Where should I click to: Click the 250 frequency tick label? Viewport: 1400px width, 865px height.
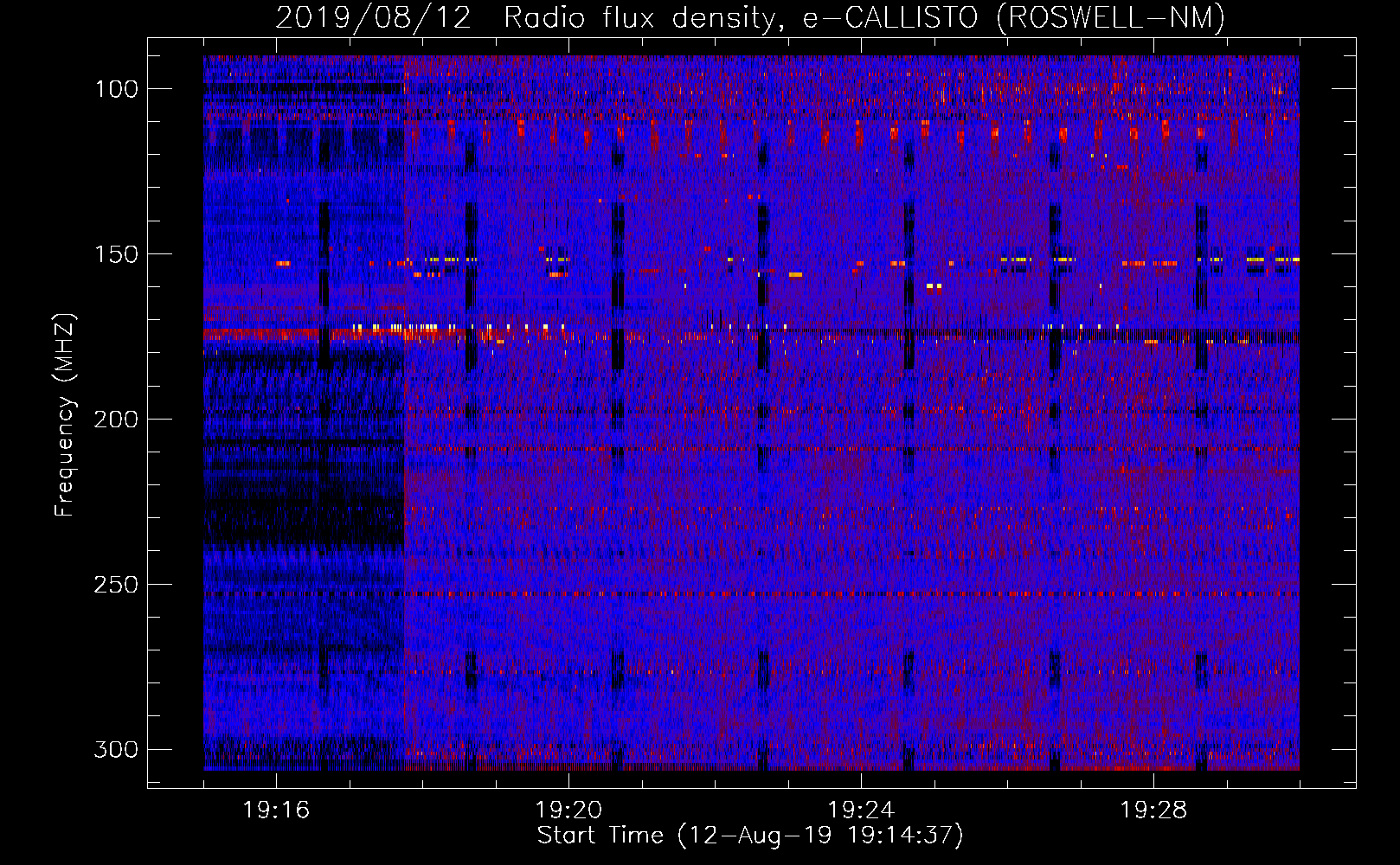pos(116,585)
